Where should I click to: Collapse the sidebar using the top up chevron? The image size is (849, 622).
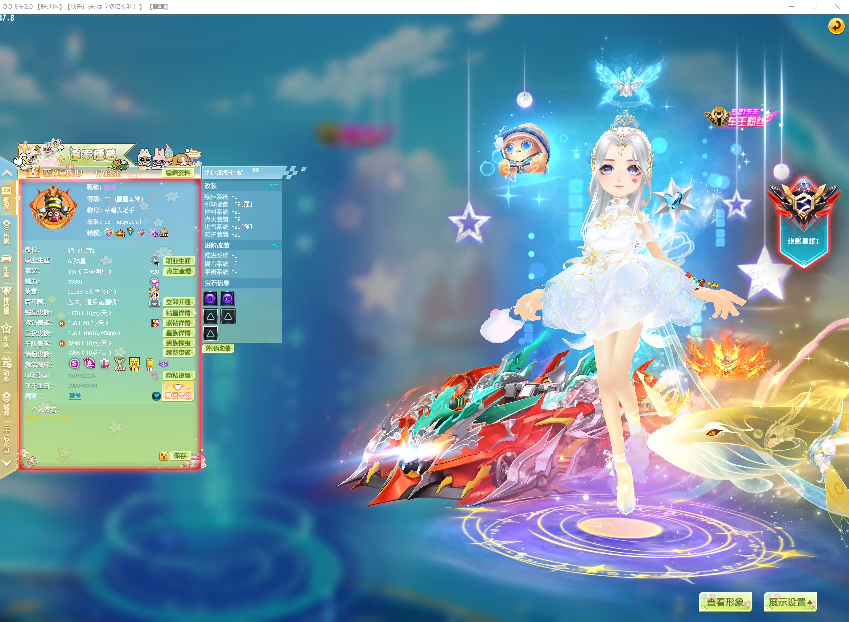6,173
